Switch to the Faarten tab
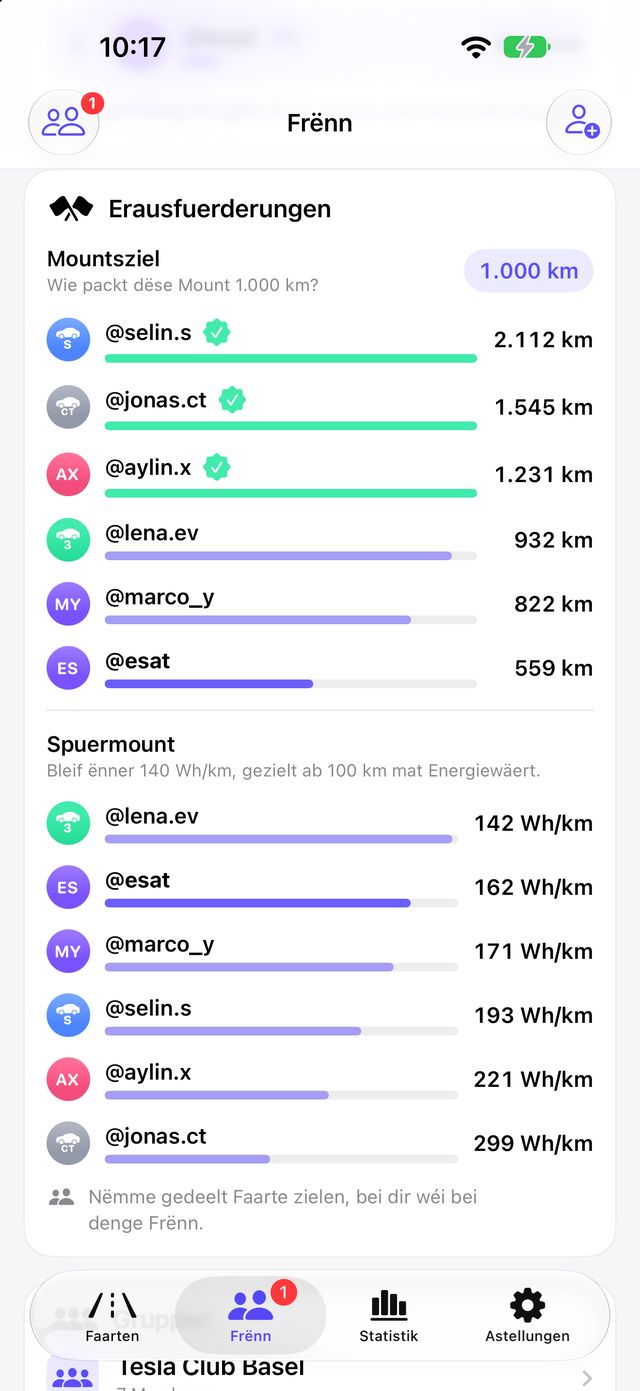The image size is (640, 1391). point(112,1315)
